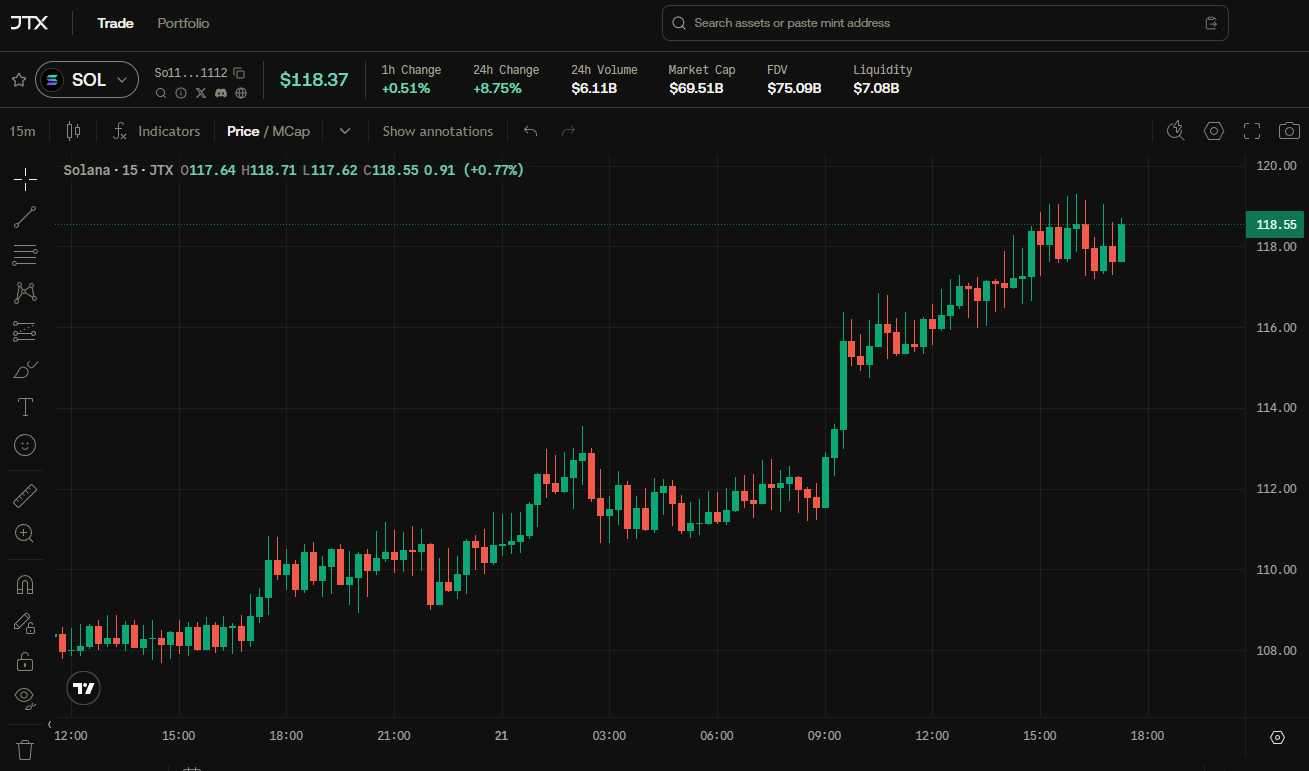Open the SOL asset selector dropdown
Viewport: 1309px width, 771px height.
(x=87, y=80)
